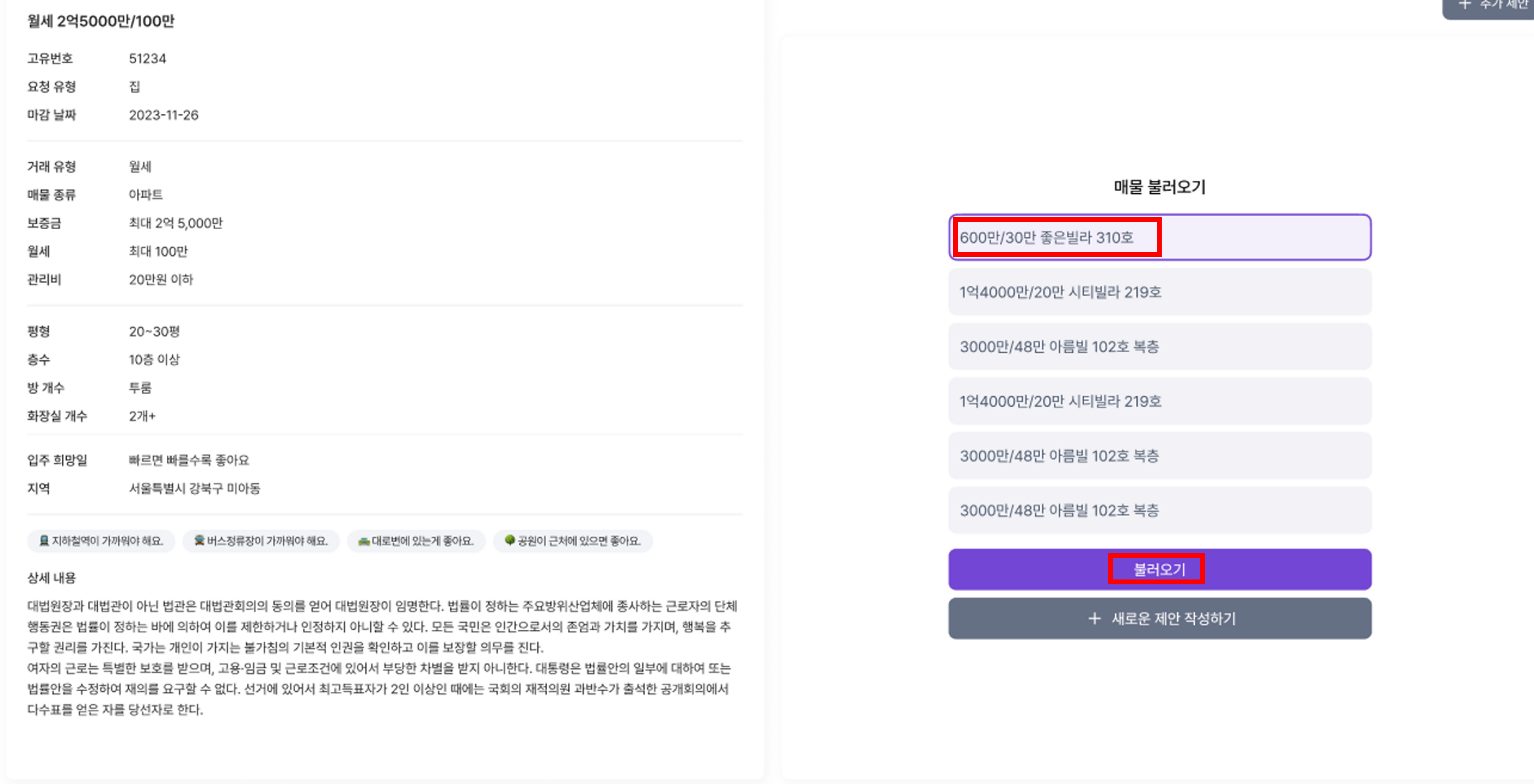Click the 층수 value 10층 이상
This screenshot has height=784, width=1534.
click(154, 360)
